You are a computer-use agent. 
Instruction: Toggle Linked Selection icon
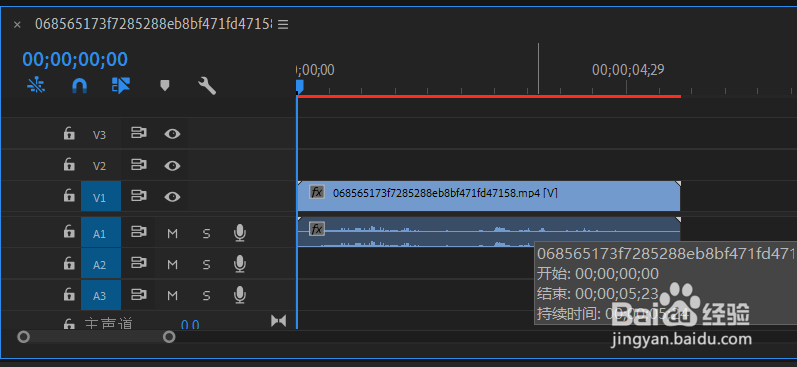[121, 85]
